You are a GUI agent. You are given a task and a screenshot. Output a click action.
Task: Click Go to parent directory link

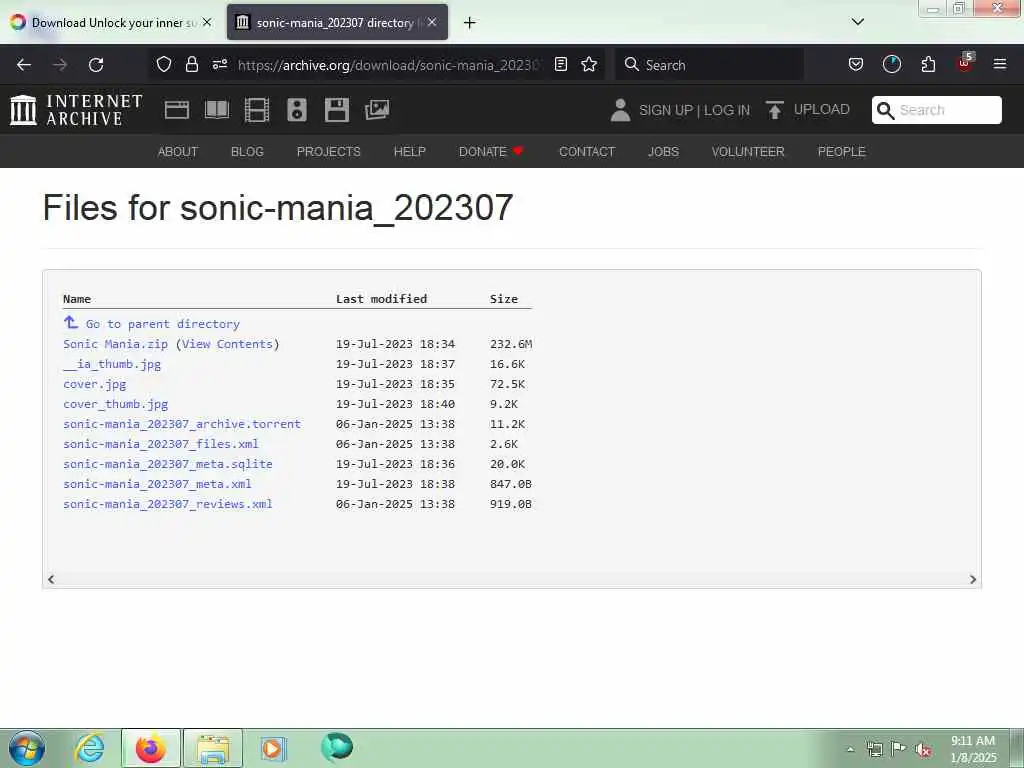pyautogui.click(x=163, y=324)
